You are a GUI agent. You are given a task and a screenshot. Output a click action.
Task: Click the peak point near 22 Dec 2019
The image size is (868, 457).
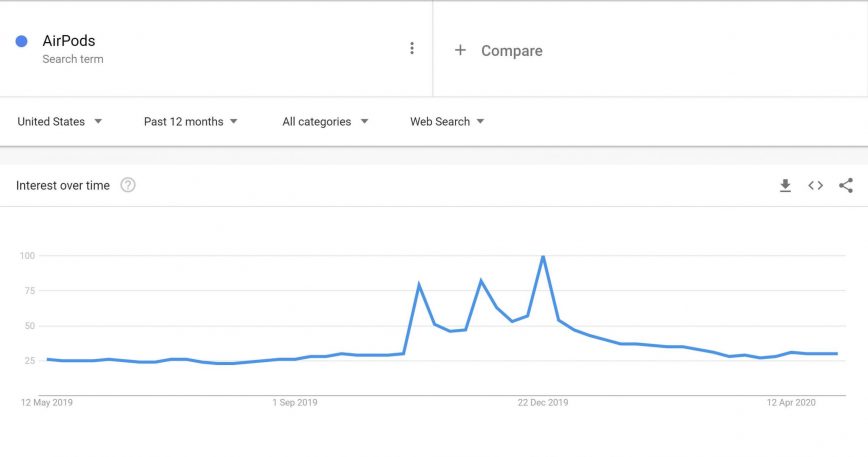(x=542, y=257)
